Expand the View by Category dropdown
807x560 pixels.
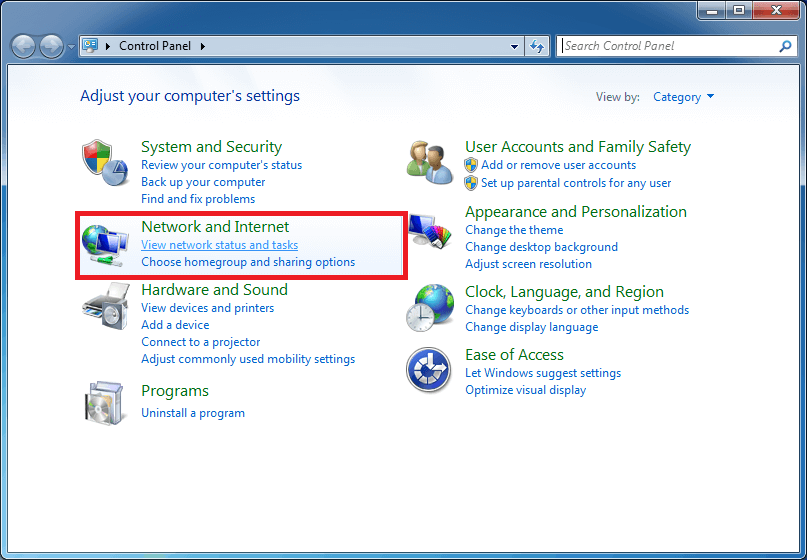(683, 97)
